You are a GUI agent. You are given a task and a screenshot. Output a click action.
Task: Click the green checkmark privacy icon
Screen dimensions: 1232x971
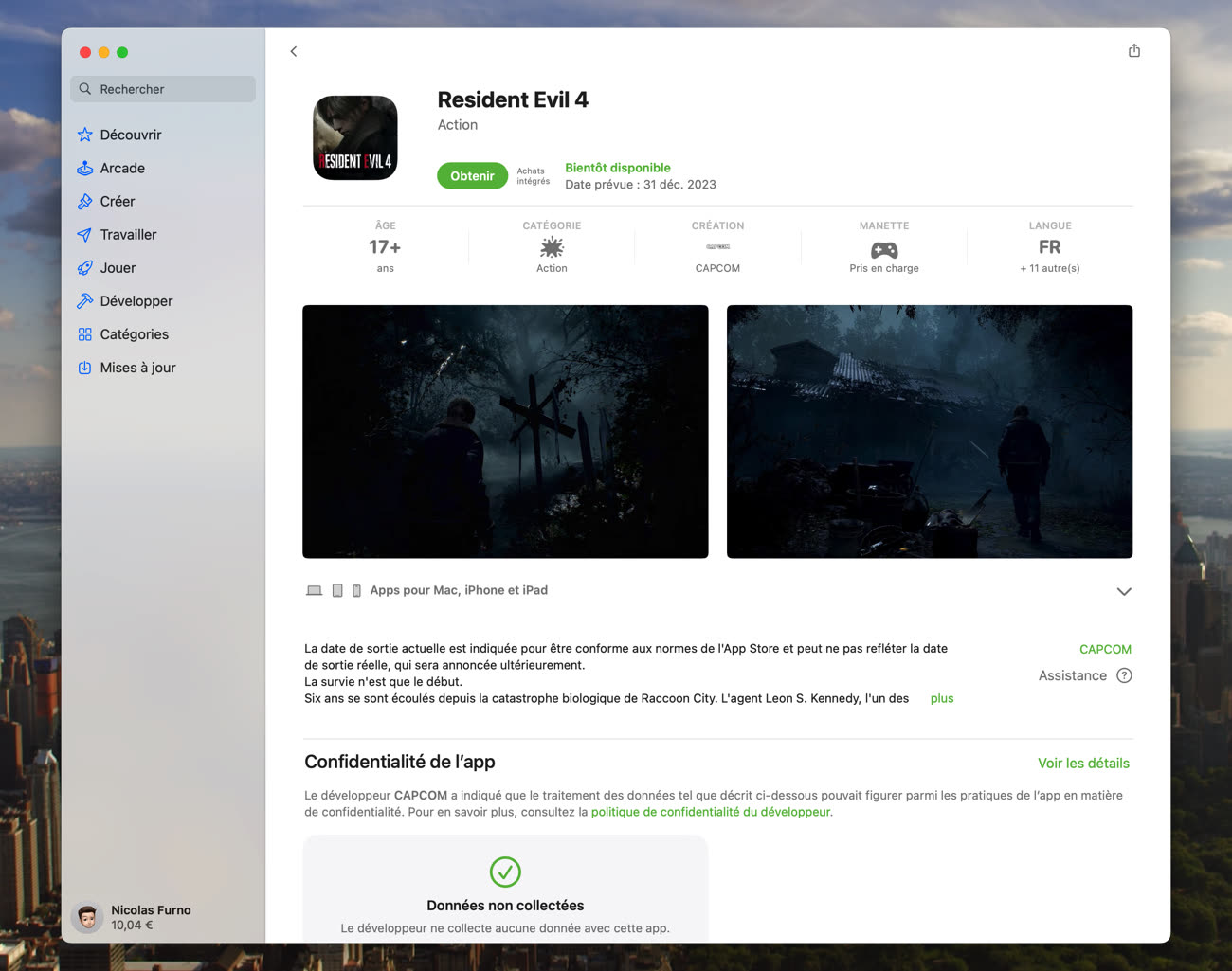505,872
